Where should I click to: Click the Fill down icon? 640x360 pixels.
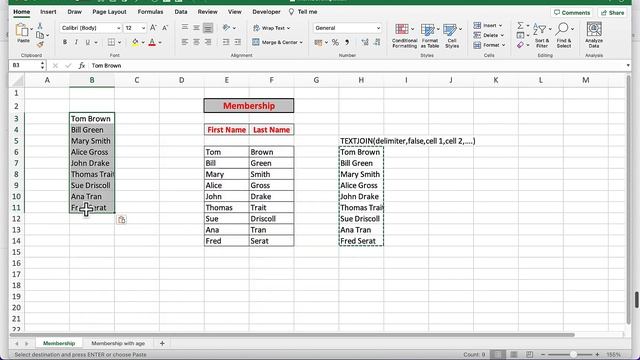tap(520, 36)
